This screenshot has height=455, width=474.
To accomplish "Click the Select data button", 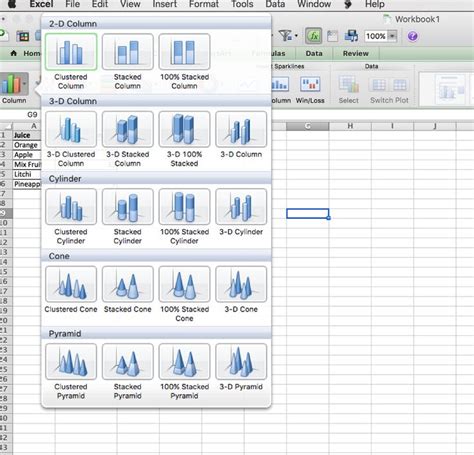I will pos(349,89).
